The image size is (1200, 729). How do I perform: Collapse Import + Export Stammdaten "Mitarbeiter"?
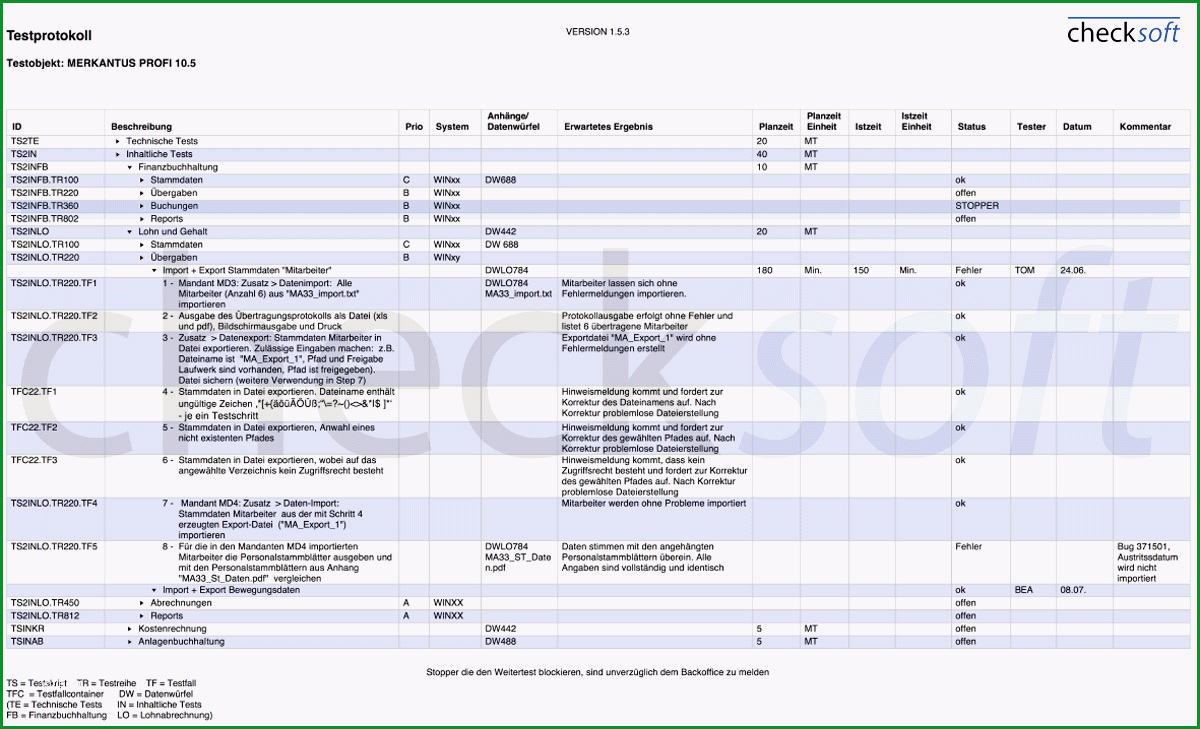tap(154, 270)
